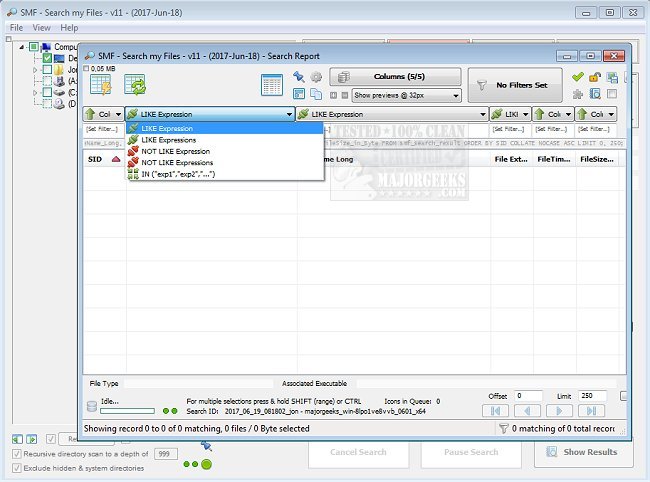650x482 pixels.
Task: Open the gear settings icon
Action: [316, 77]
